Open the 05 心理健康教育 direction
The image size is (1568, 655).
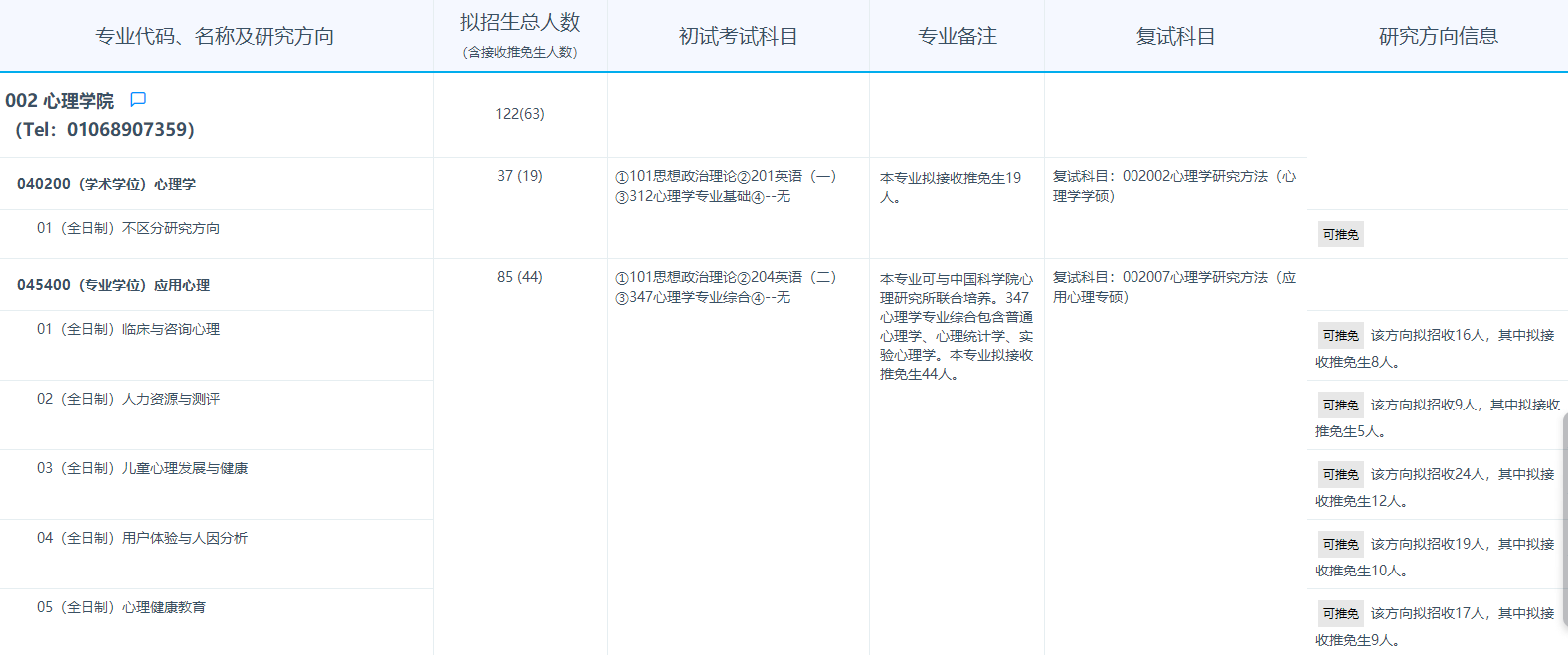click(x=121, y=607)
